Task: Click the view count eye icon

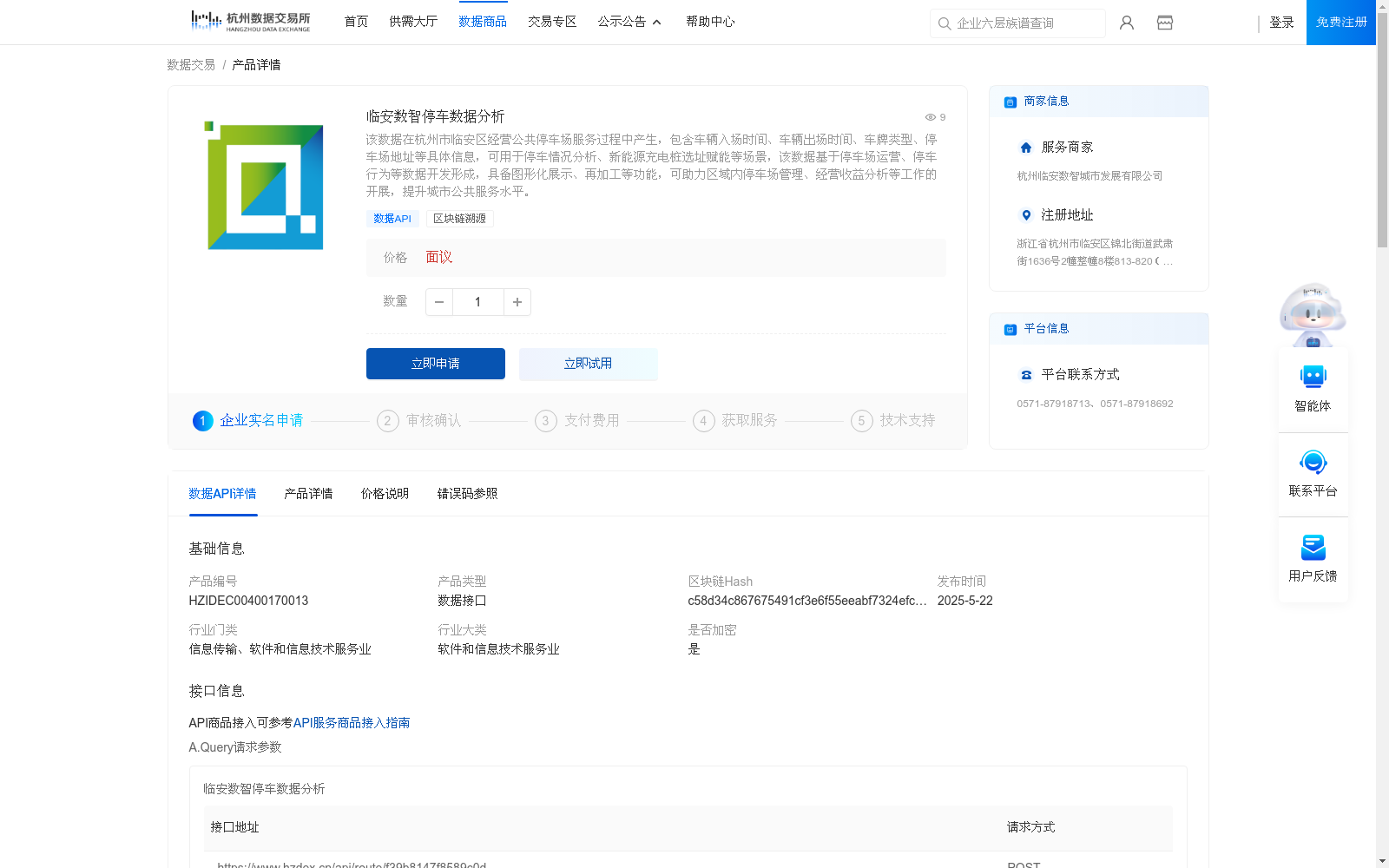Action: point(930,117)
